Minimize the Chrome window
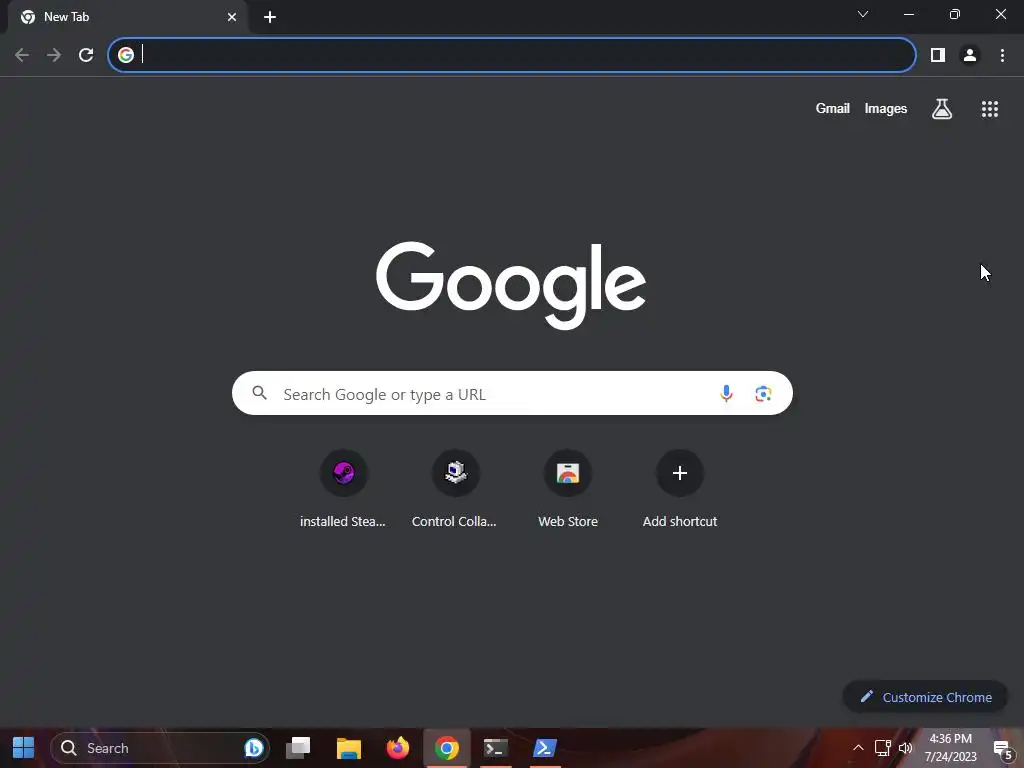Screen dimensions: 1024x768 [908, 14]
